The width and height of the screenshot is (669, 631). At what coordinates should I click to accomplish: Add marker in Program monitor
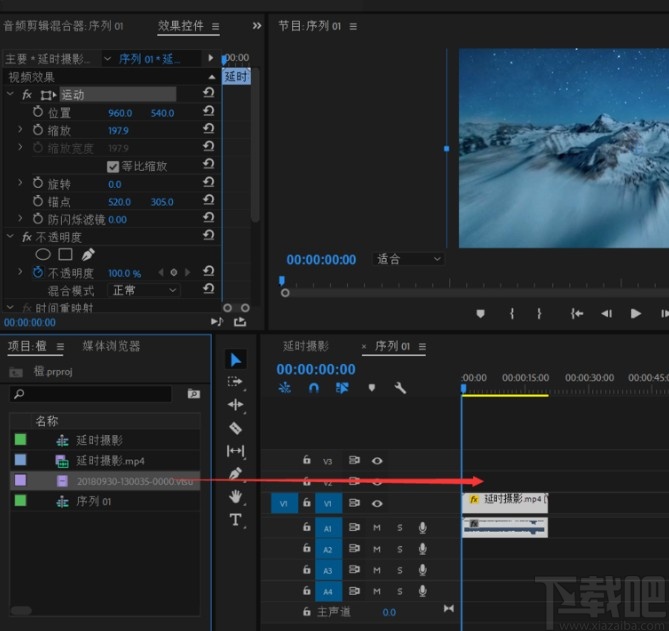(480, 314)
